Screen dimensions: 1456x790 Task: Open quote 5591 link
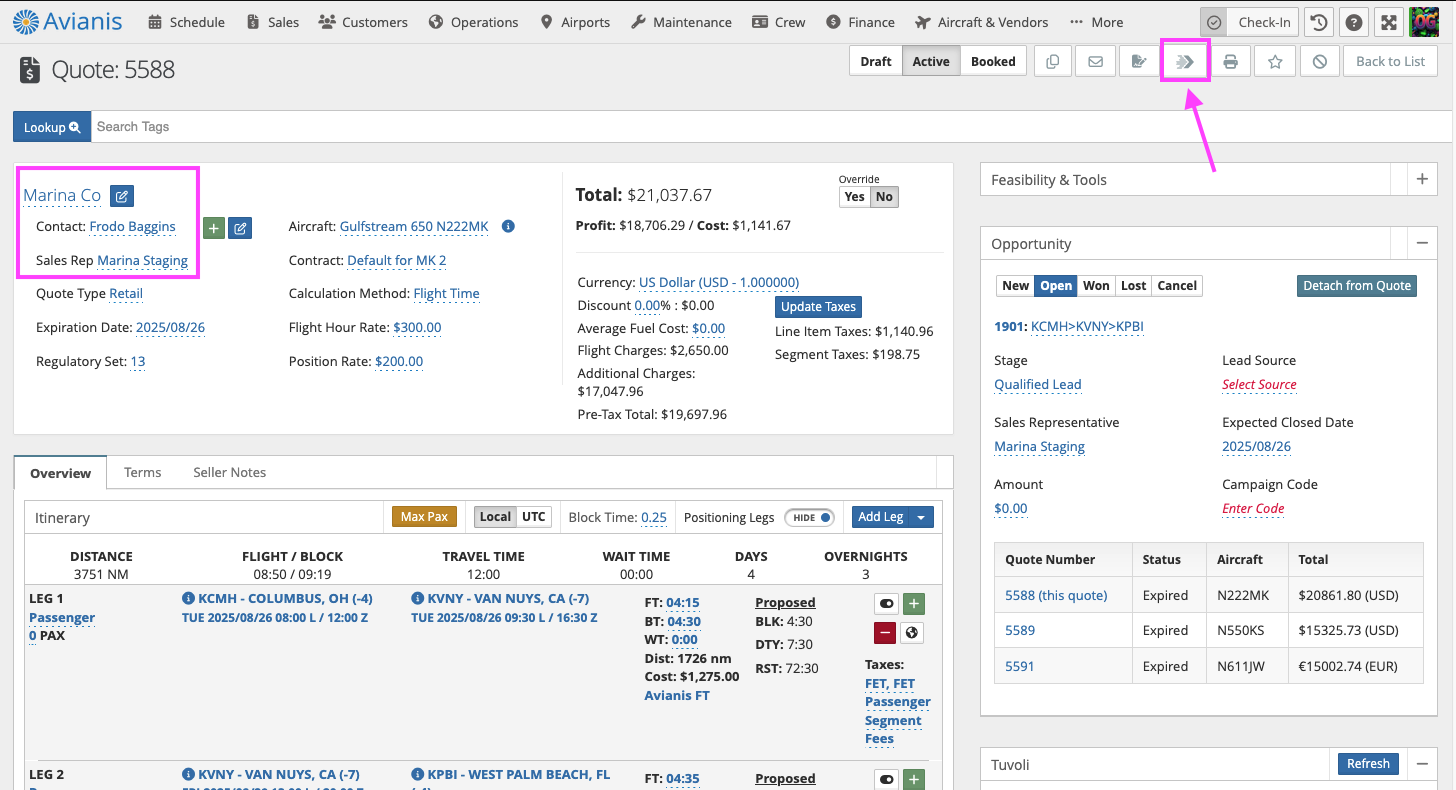(x=1020, y=666)
